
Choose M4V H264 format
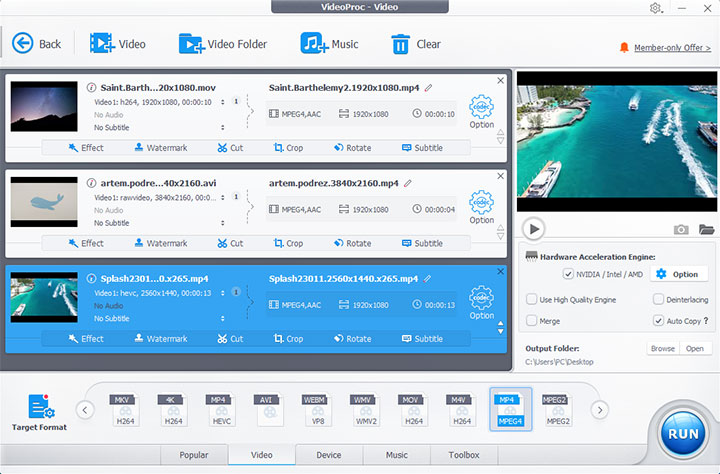pyautogui.click(x=460, y=409)
